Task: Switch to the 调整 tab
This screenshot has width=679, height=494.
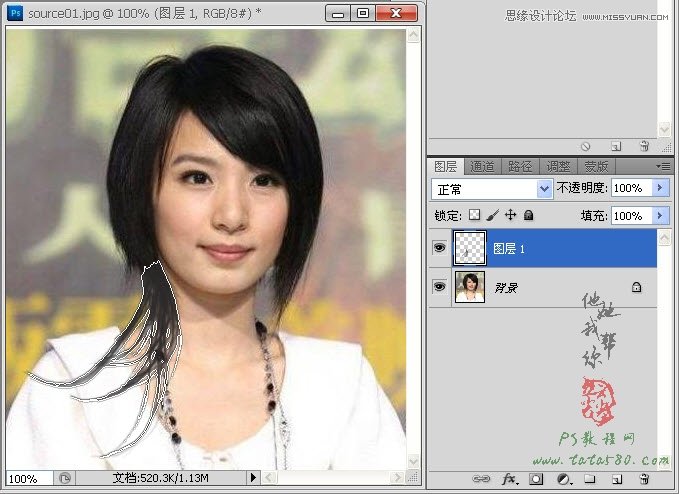Action: [558, 166]
